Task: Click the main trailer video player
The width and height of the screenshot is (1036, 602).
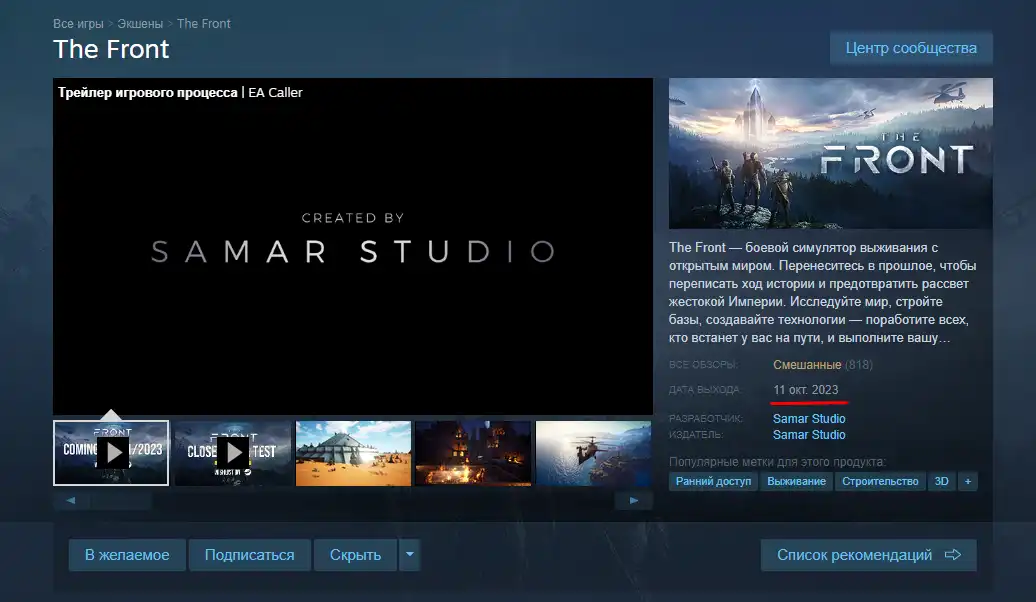Action: coord(353,246)
